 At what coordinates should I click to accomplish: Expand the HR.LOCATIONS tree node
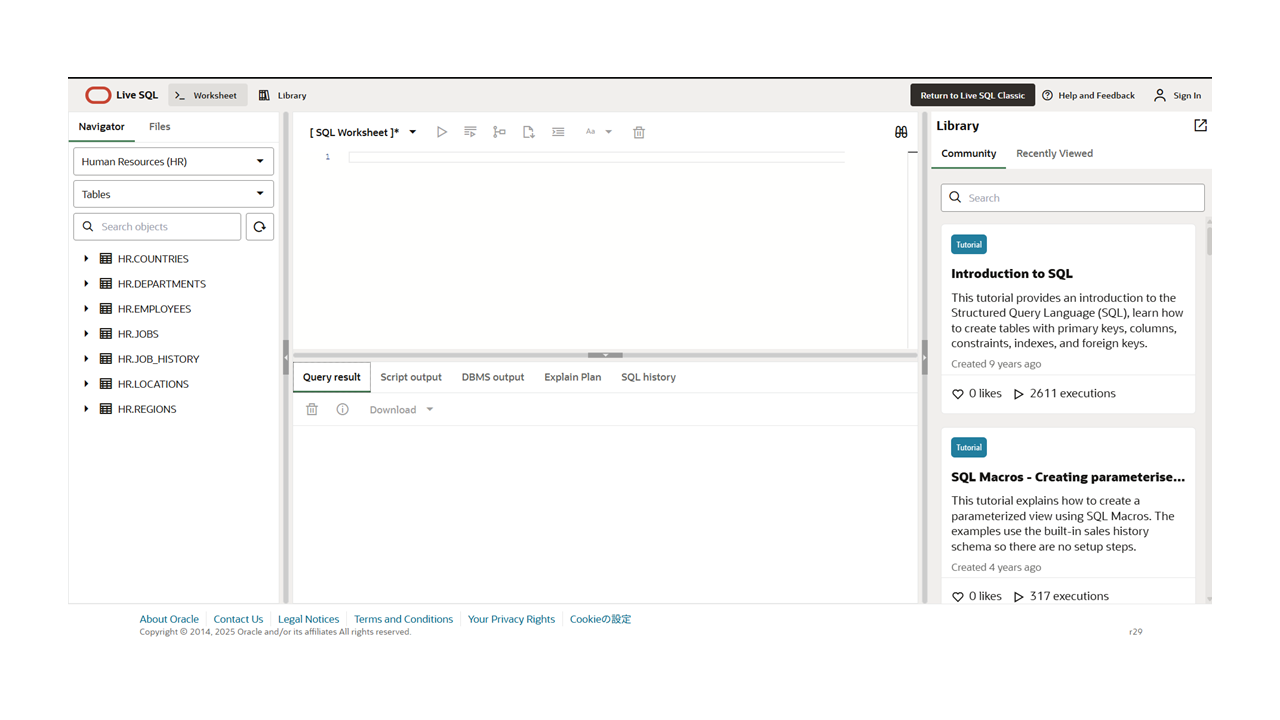(x=86, y=384)
